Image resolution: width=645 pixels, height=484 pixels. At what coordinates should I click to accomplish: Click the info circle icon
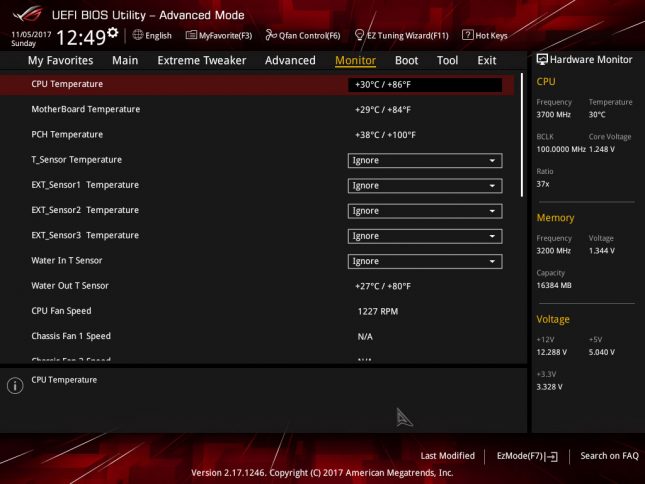[x=15, y=386]
